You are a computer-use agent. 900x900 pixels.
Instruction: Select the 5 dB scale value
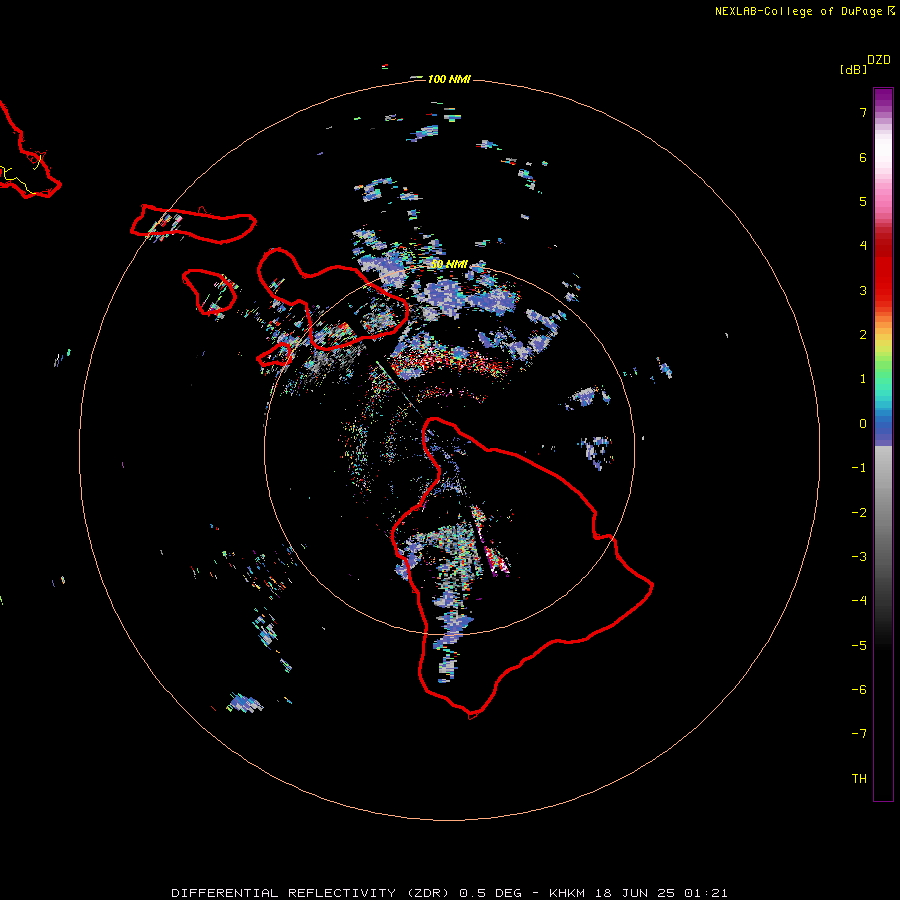pos(863,201)
